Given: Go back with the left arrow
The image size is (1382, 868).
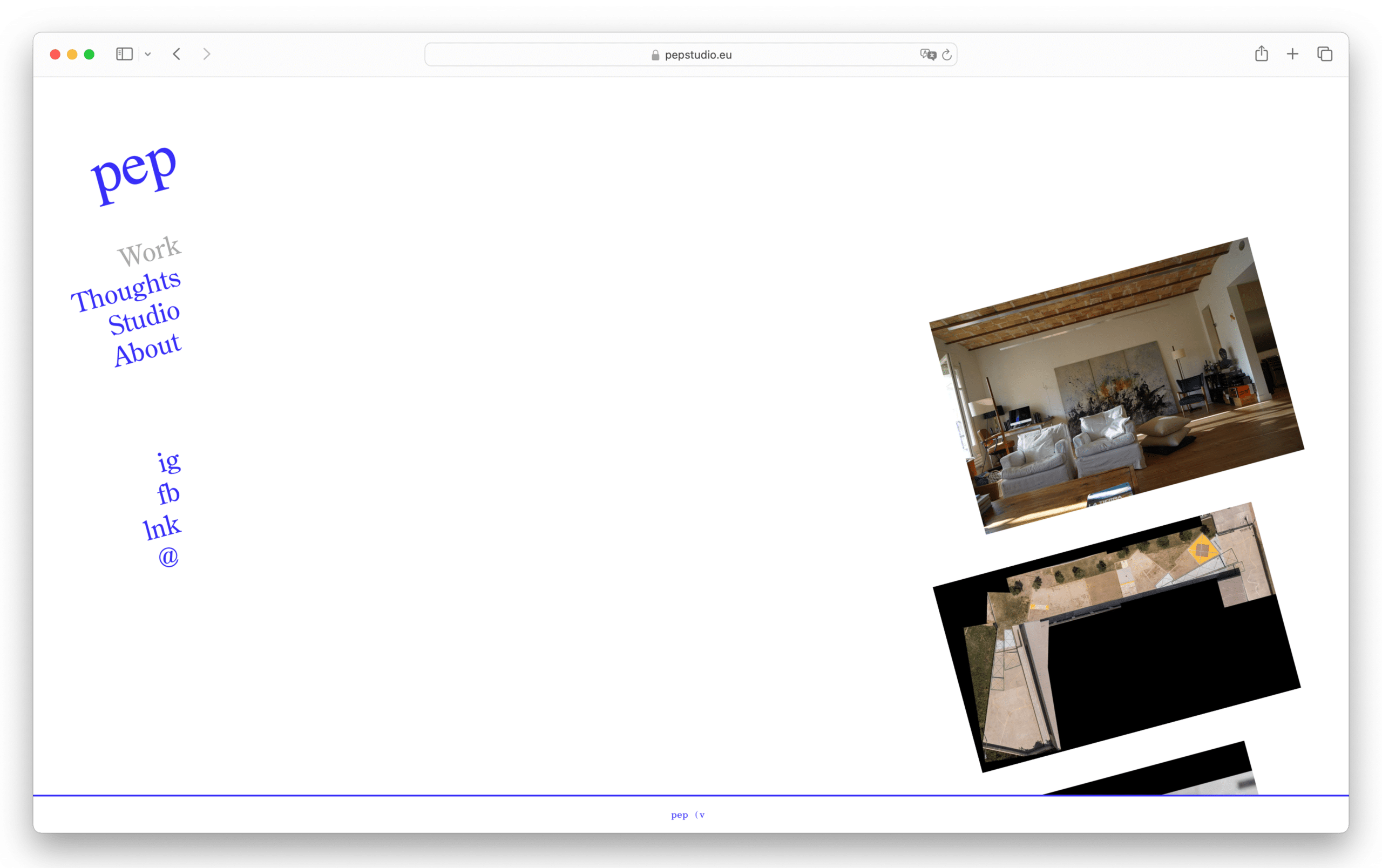Looking at the screenshot, I should [x=177, y=54].
